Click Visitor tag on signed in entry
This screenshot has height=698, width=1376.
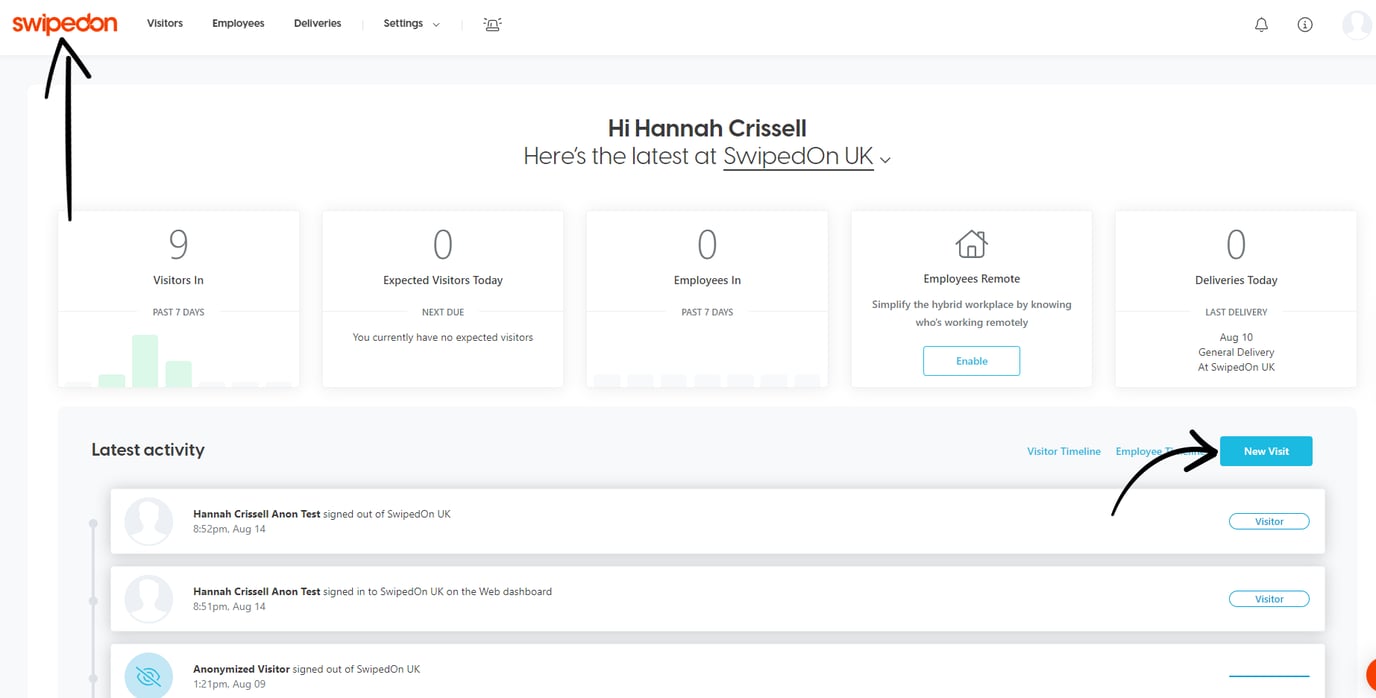pyautogui.click(x=1268, y=599)
